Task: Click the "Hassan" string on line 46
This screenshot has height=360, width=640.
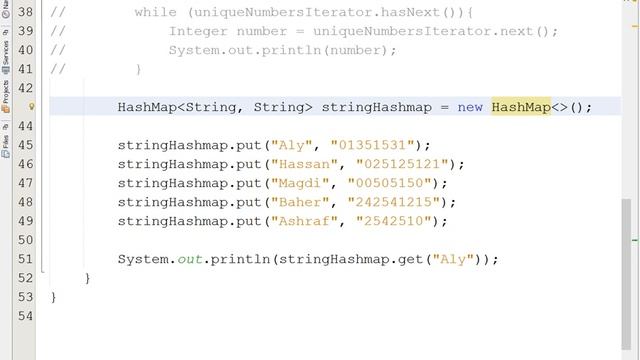Action: [304, 164]
